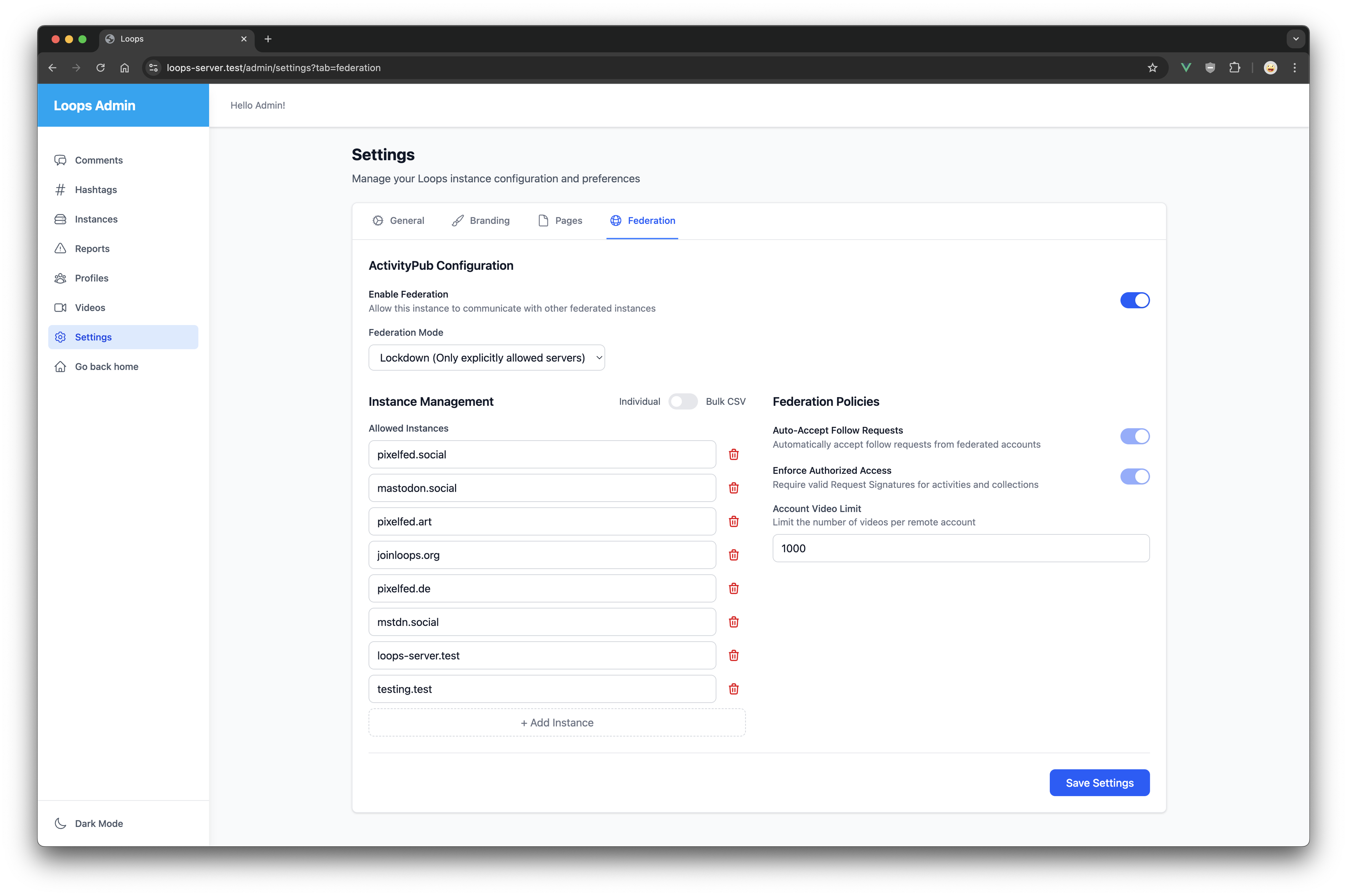Toggle Auto-Accept Follow Requests

tap(1135, 437)
